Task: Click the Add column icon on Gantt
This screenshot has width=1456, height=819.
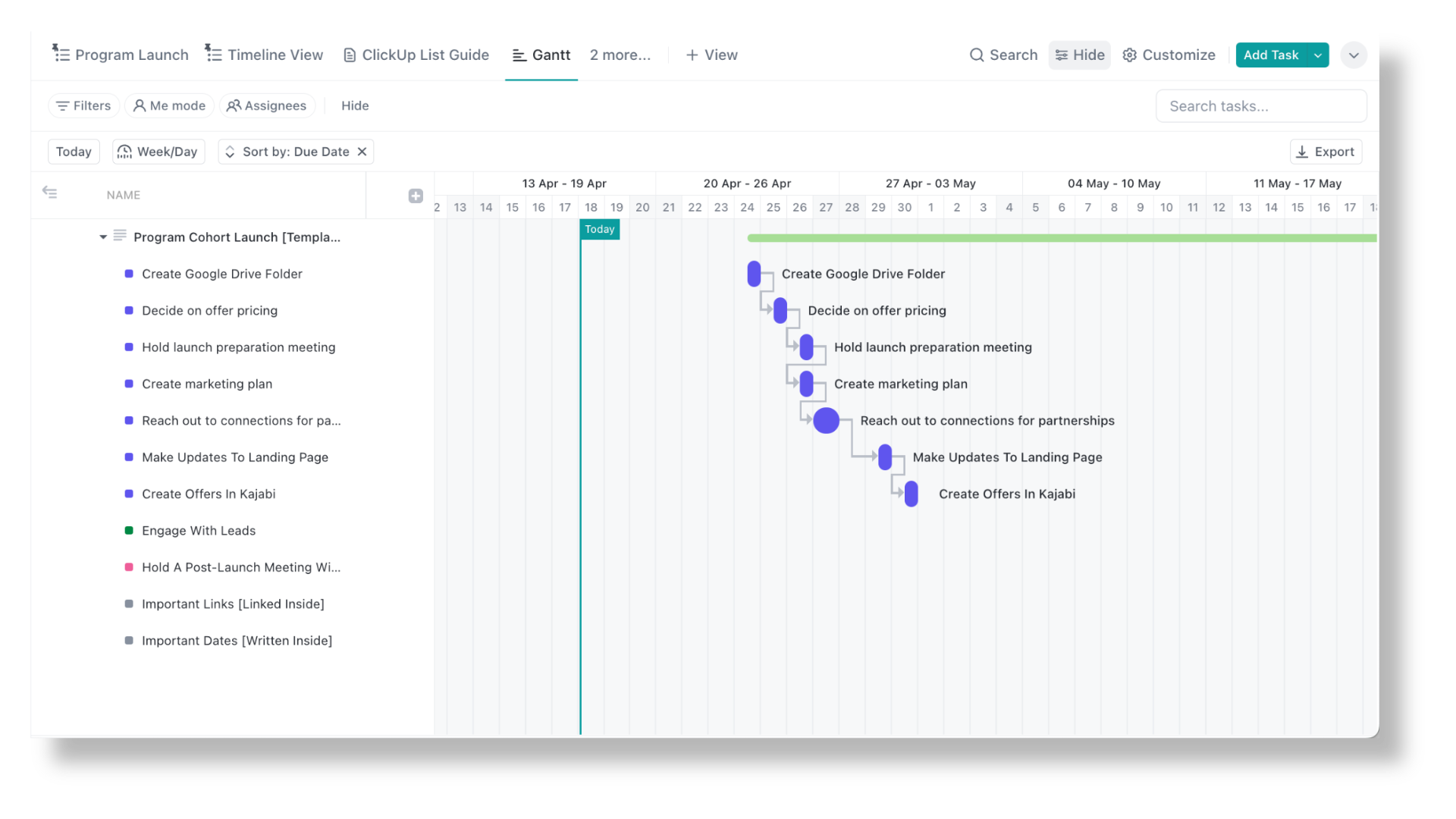Action: coord(416,195)
